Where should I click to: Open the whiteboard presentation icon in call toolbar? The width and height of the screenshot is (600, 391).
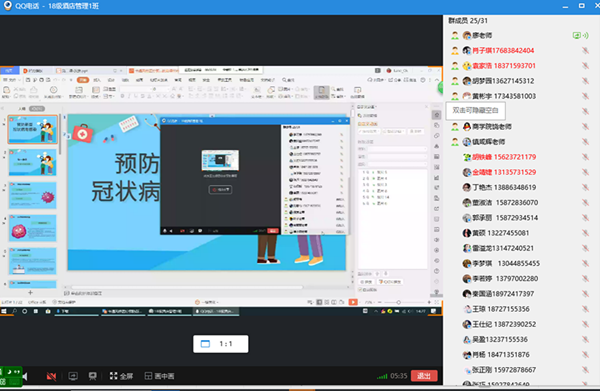93,376
